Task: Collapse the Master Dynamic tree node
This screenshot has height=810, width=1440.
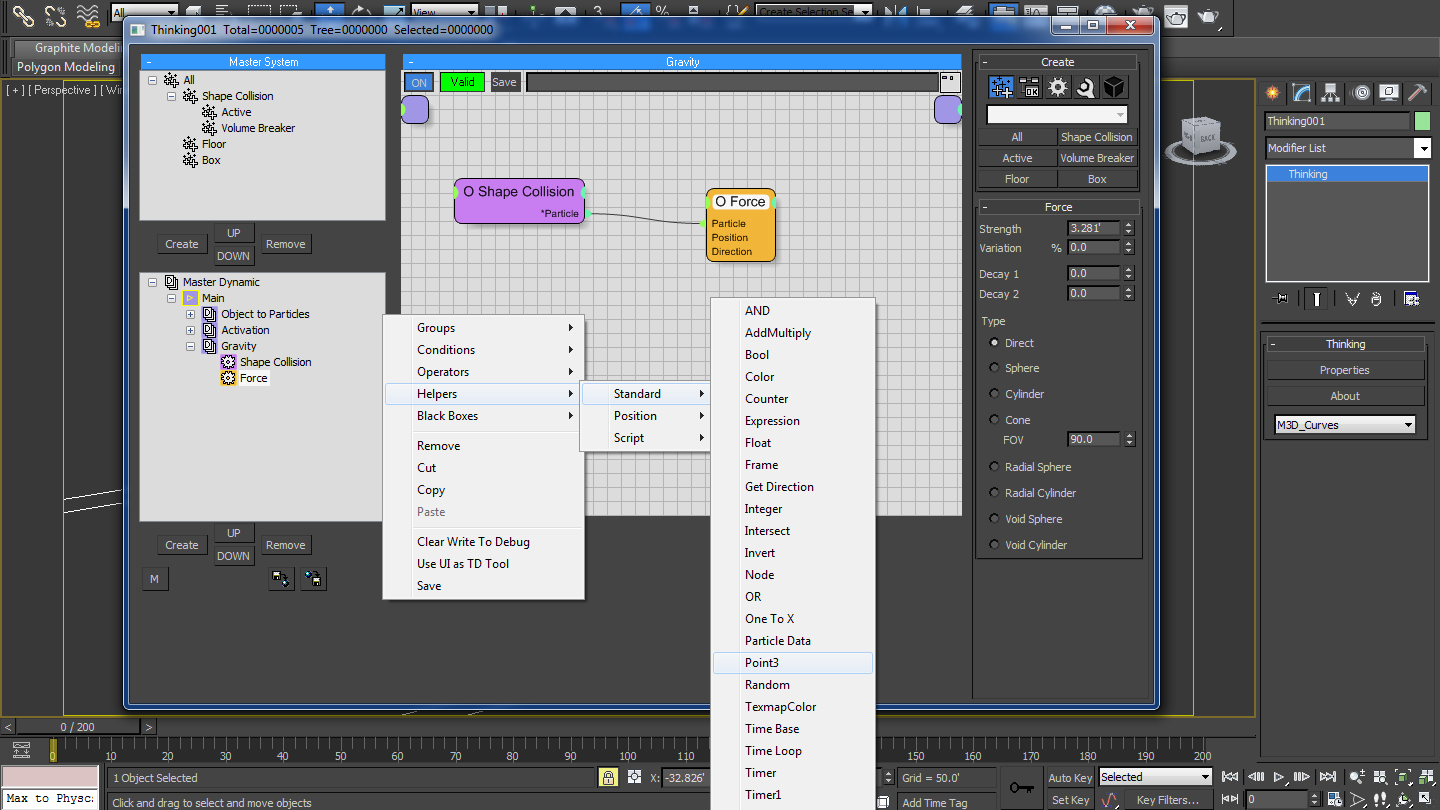Action: [x=152, y=282]
